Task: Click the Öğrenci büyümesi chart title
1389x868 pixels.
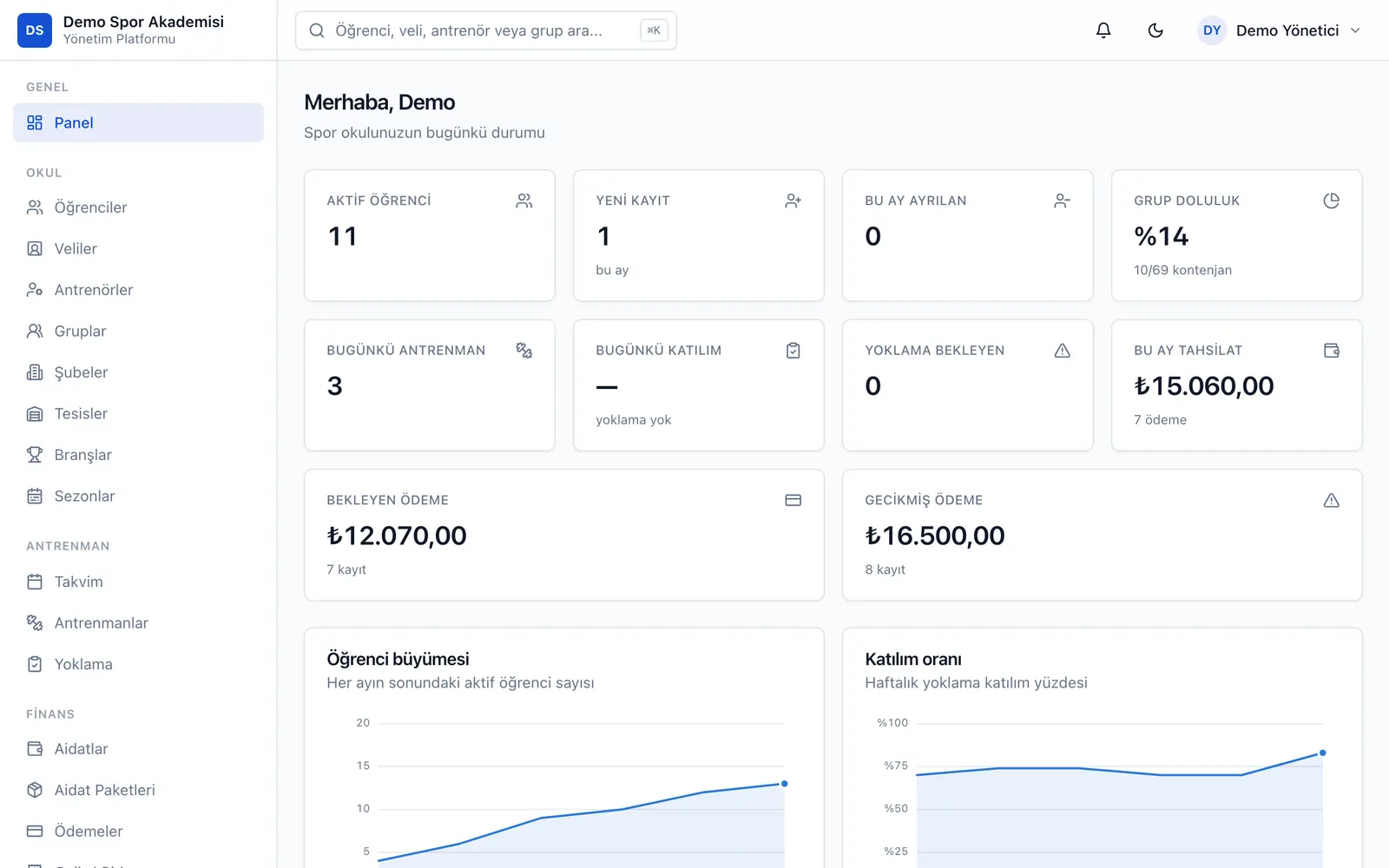Action: [398, 659]
